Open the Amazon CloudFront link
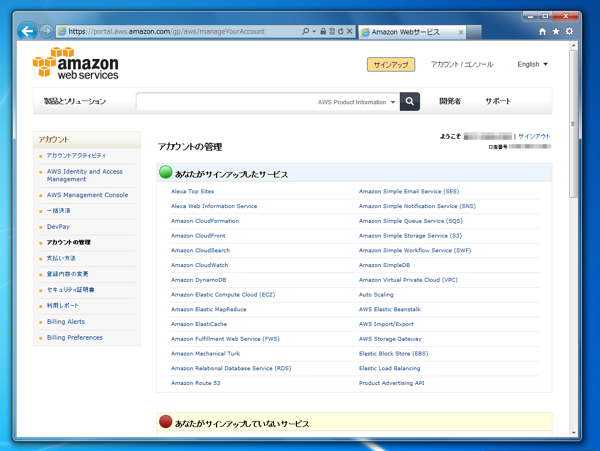The height and width of the screenshot is (451, 600). pos(198,236)
